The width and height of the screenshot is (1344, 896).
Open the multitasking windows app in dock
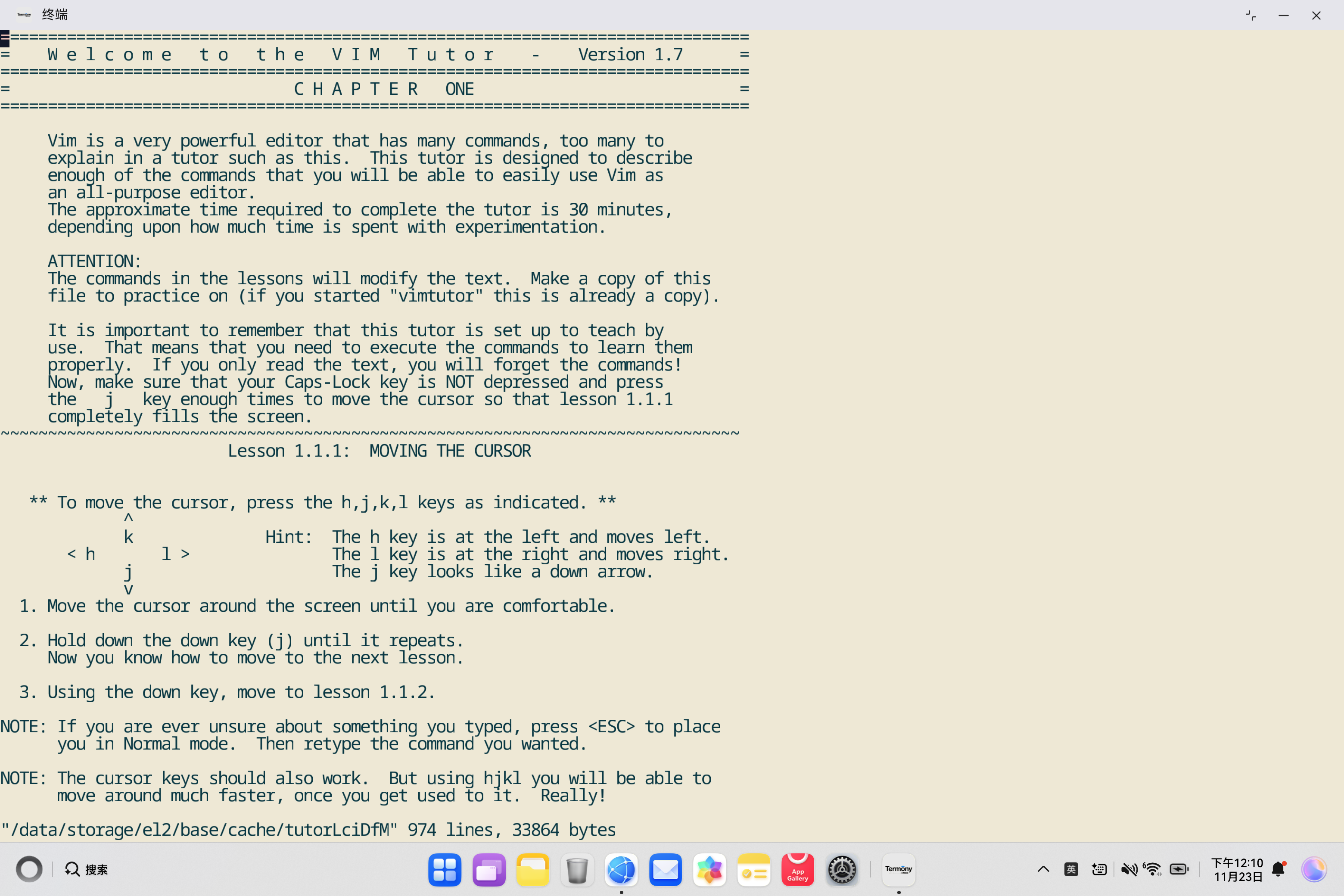[488, 870]
